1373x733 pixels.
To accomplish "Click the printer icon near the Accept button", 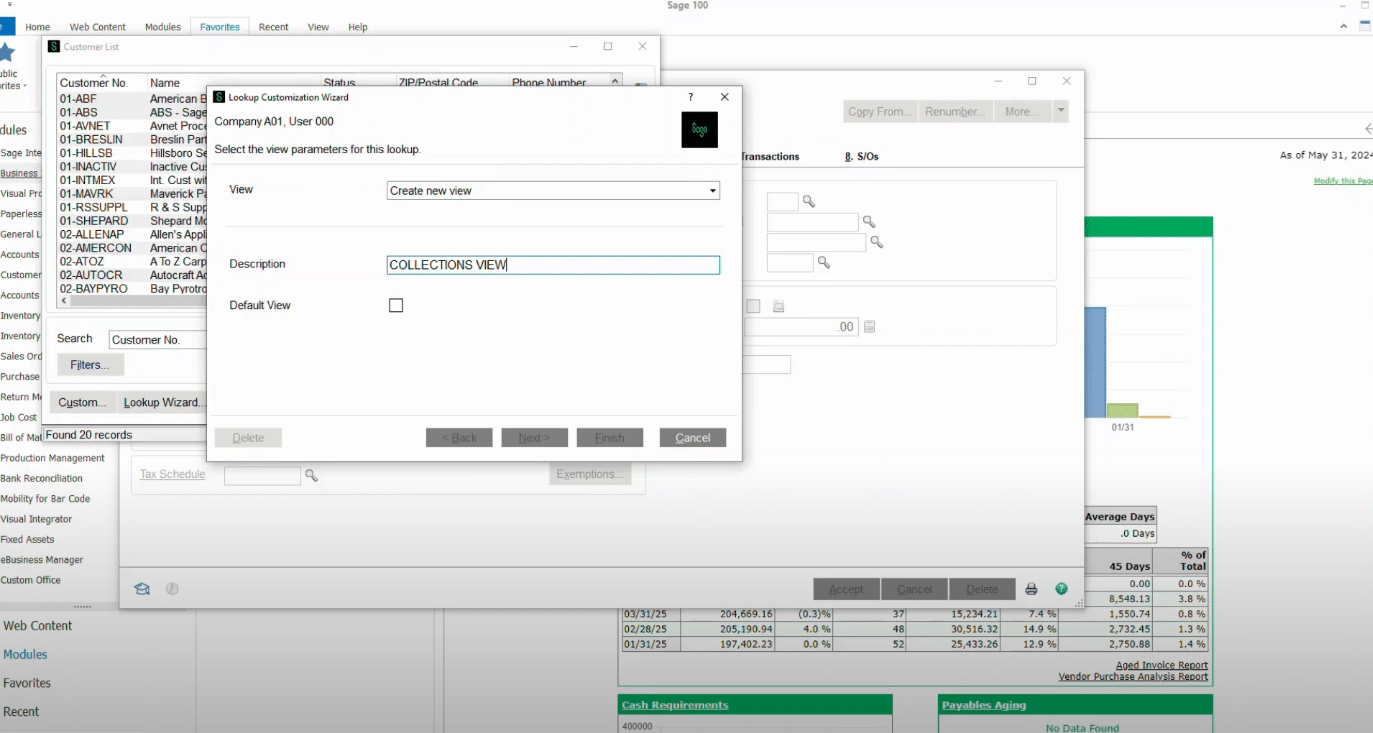I will click(x=1033, y=588).
